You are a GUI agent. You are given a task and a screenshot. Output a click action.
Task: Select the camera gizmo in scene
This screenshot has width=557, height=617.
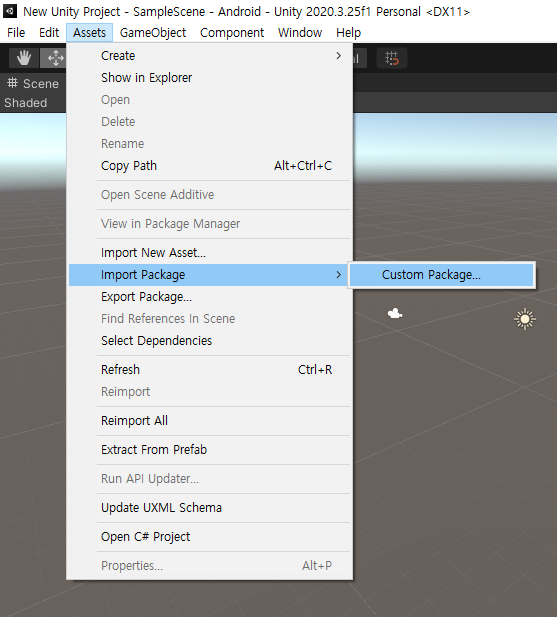click(395, 314)
